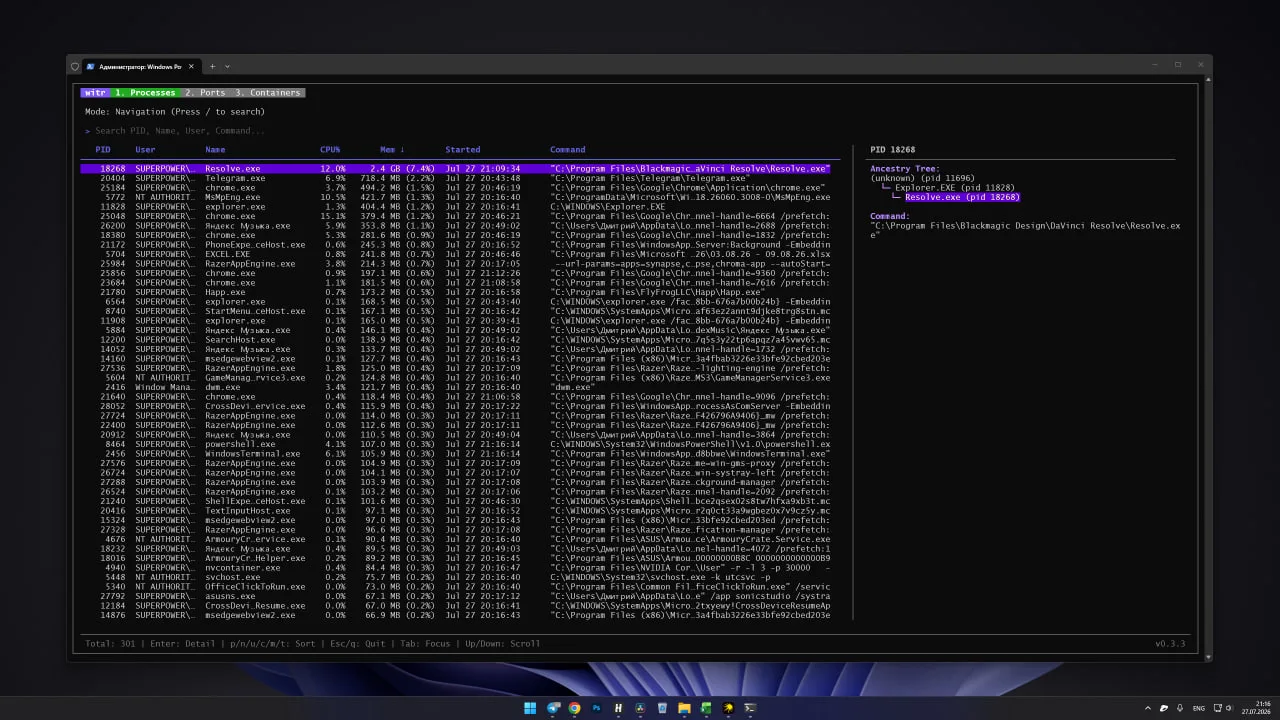Select the powershell.exe process row

pos(455,444)
